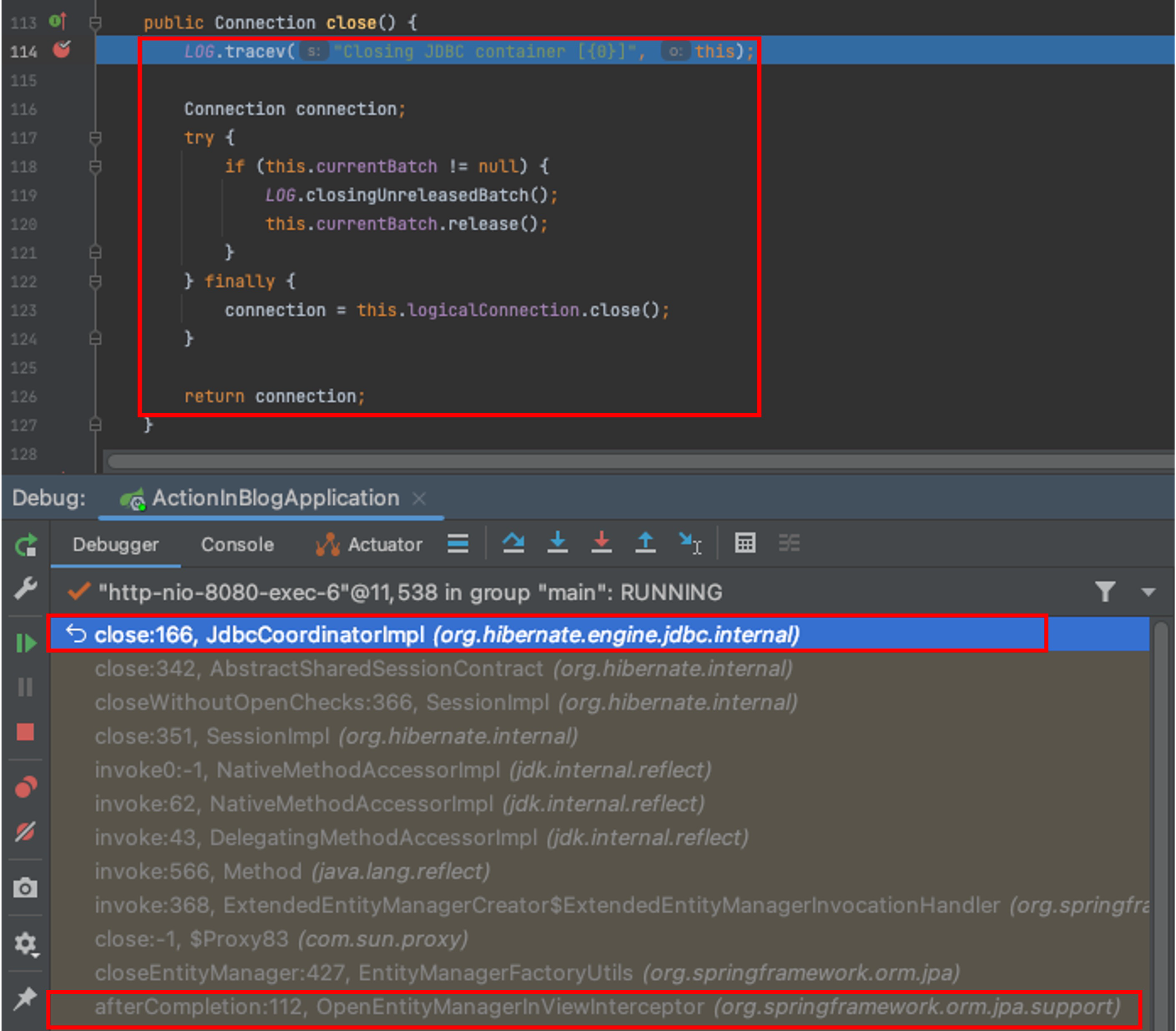Click the Step Out arrow icon

(645, 542)
